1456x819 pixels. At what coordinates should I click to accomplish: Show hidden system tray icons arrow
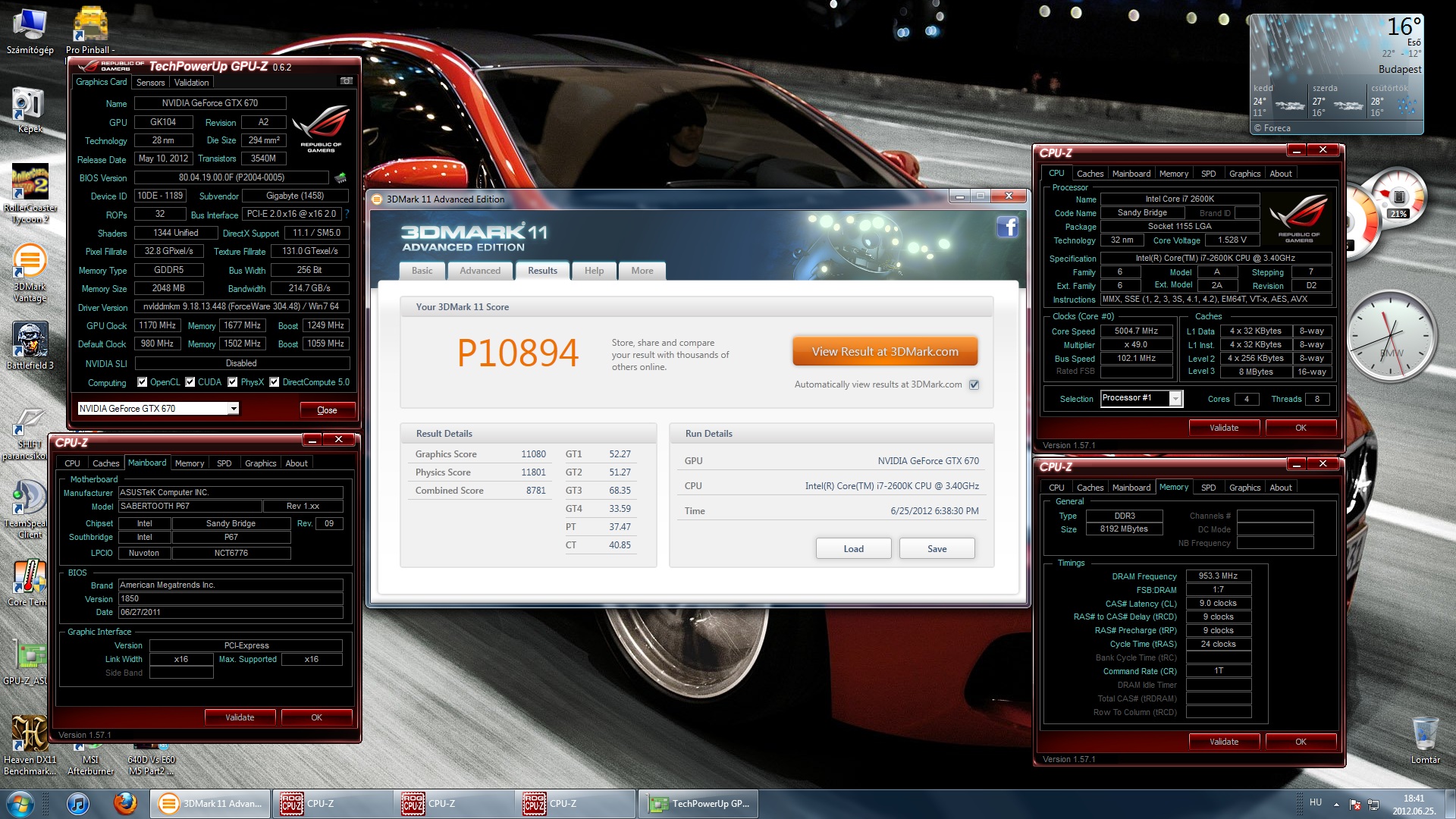pos(1336,803)
